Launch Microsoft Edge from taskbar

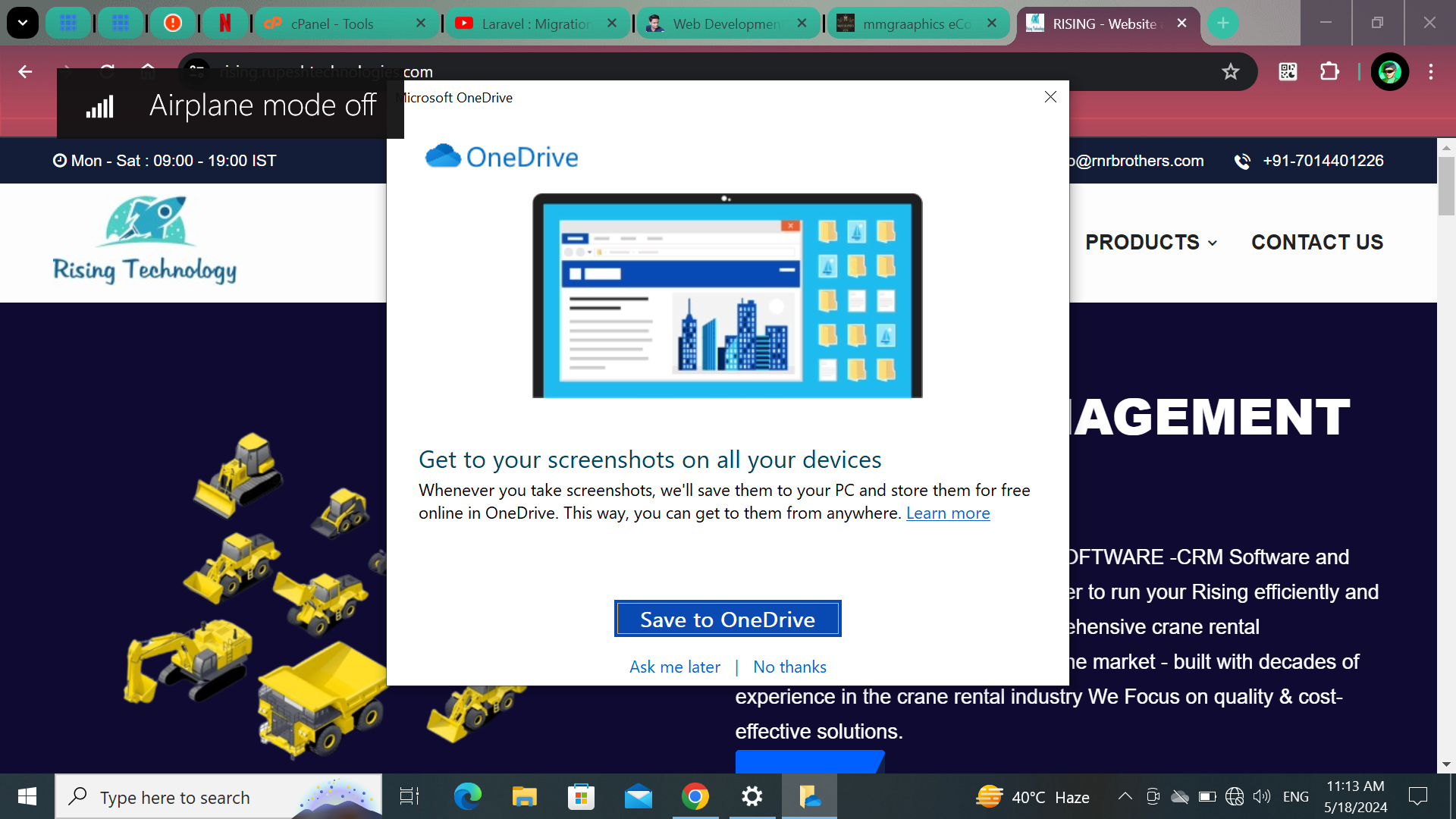[x=467, y=796]
